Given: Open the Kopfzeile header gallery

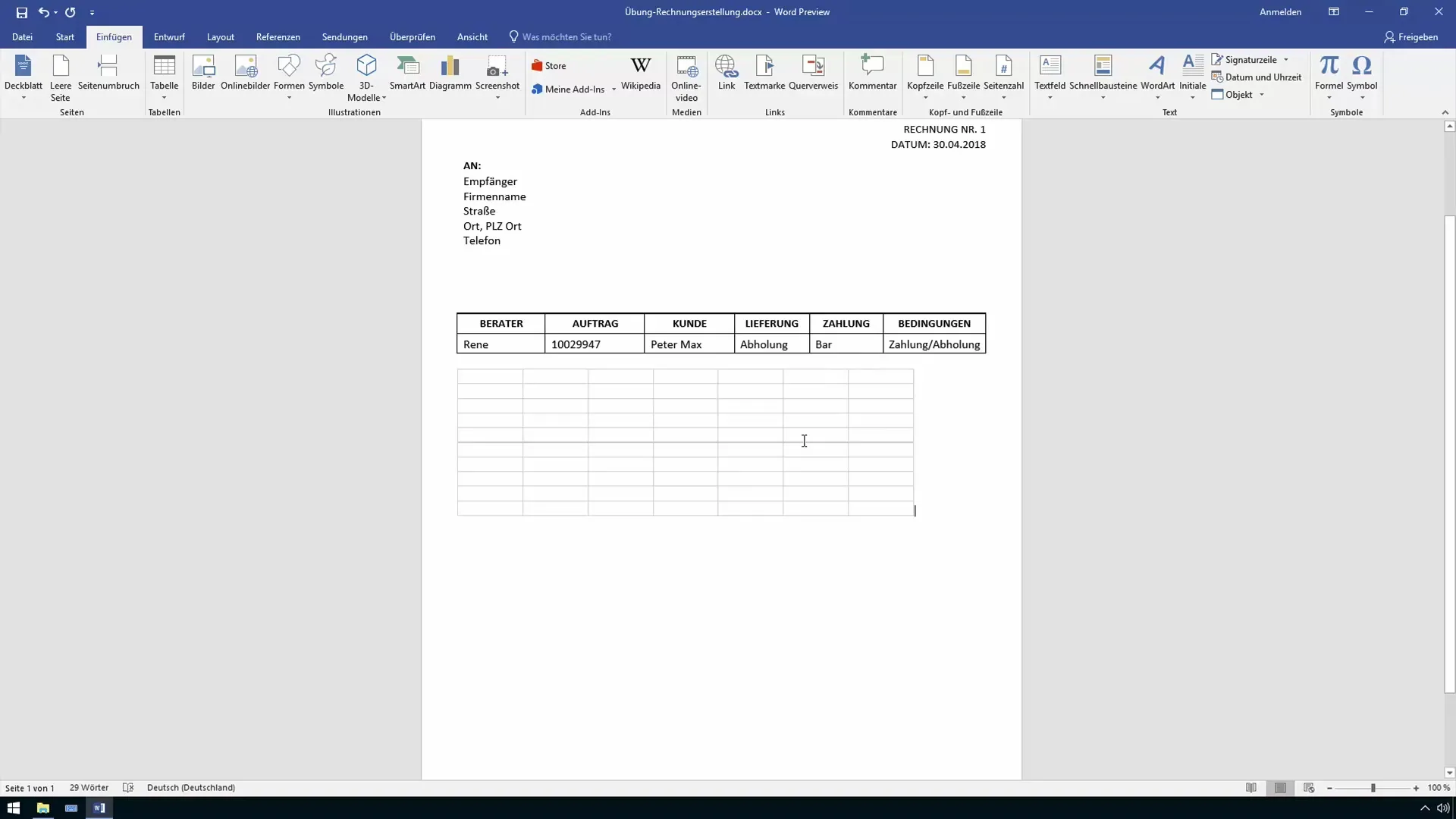Looking at the screenshot, I should pos(925,77).
